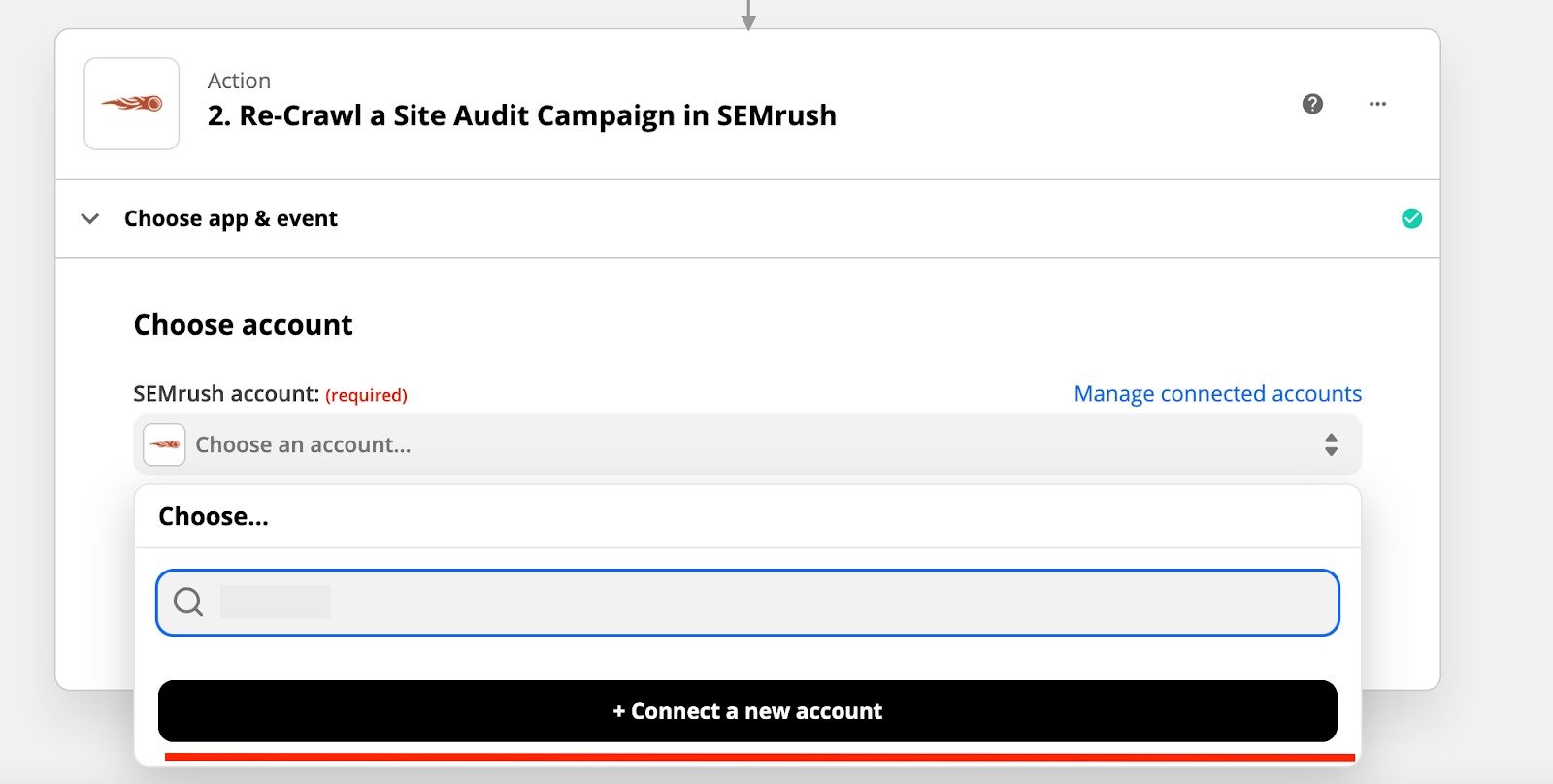Select the Choose app & event section title
The image size is (1553, 784).
pos(231,218)
